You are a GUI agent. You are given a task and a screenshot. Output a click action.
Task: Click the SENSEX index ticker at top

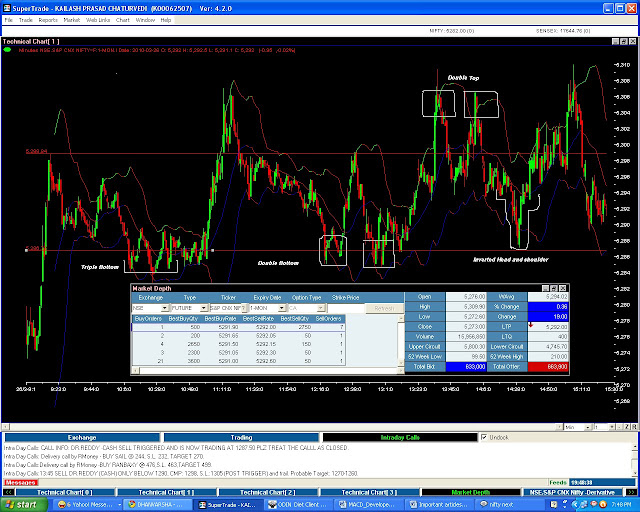(563, 31)
